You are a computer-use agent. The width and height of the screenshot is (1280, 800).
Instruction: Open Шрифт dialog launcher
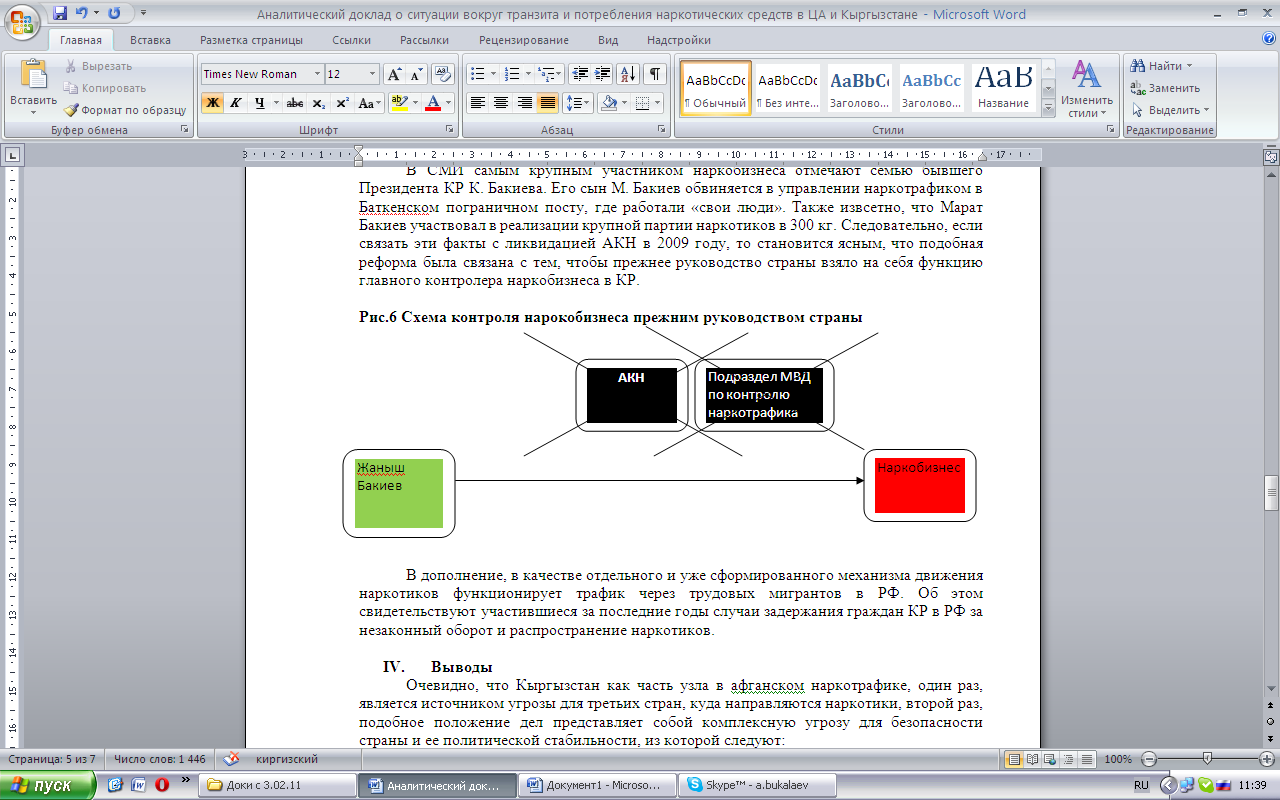tap(451, 130)
